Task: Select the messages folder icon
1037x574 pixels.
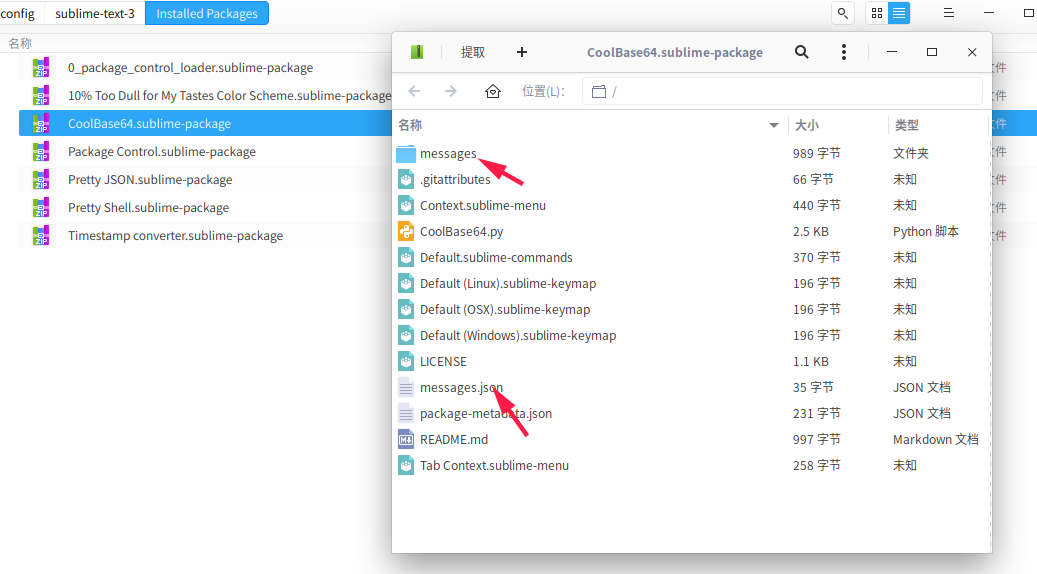Action: point(406,153)
